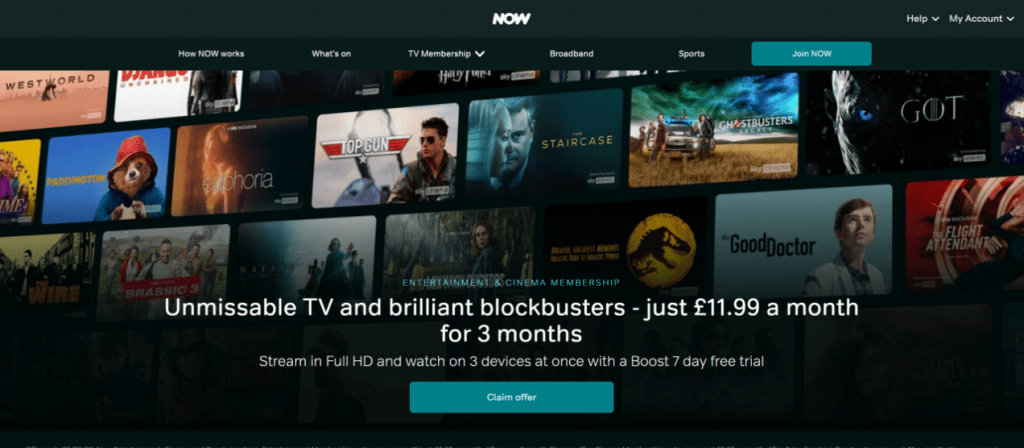Open the Top Gun movie tile
This screenshot has width=1024, height=448.
pyautogui.click(x=385, y=155)
